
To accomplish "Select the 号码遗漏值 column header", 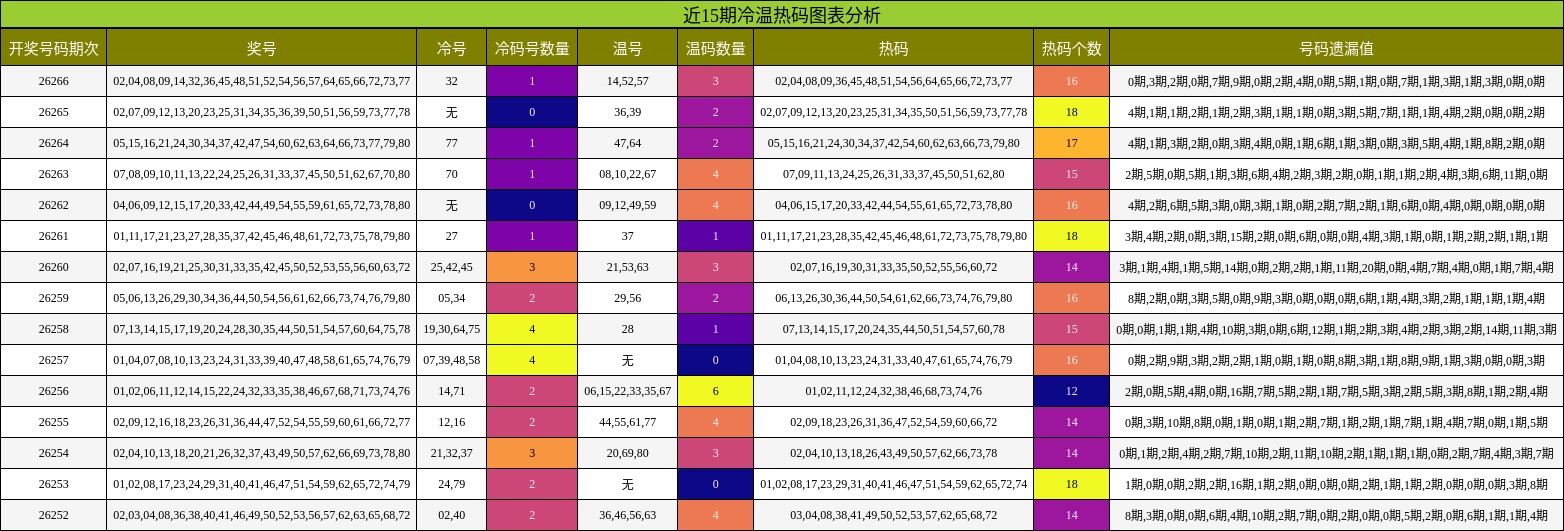I will (1336, 47).
